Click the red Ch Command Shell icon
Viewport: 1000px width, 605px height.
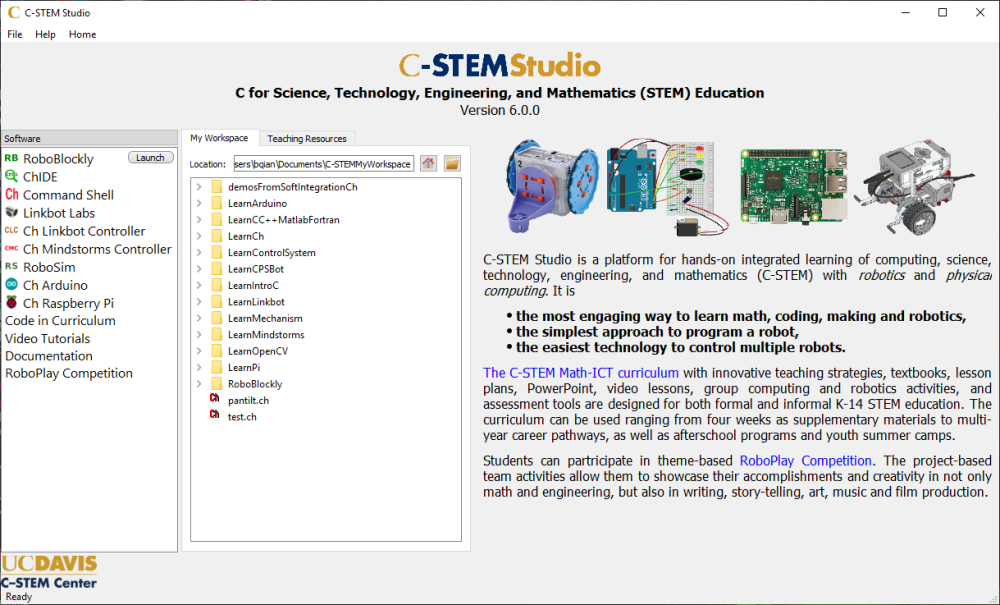pos(11,194)
